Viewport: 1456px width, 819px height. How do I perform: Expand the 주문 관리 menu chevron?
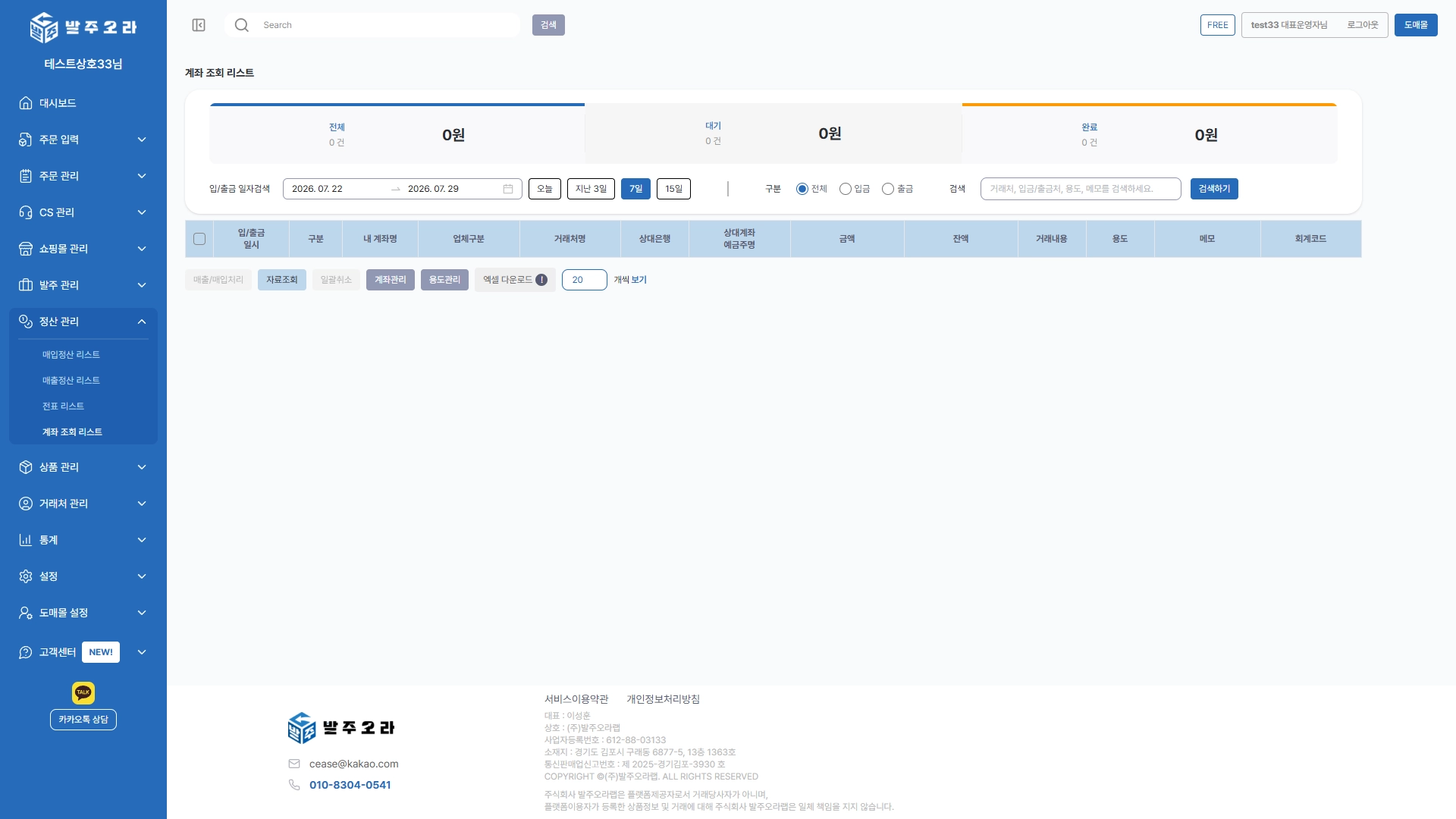tap(142, 176)
